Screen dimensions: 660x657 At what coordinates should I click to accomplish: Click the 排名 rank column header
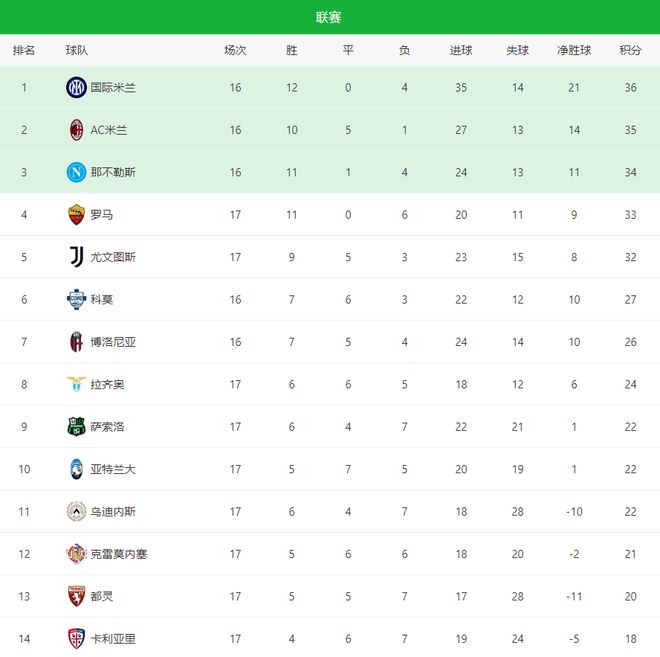[24, 50]
